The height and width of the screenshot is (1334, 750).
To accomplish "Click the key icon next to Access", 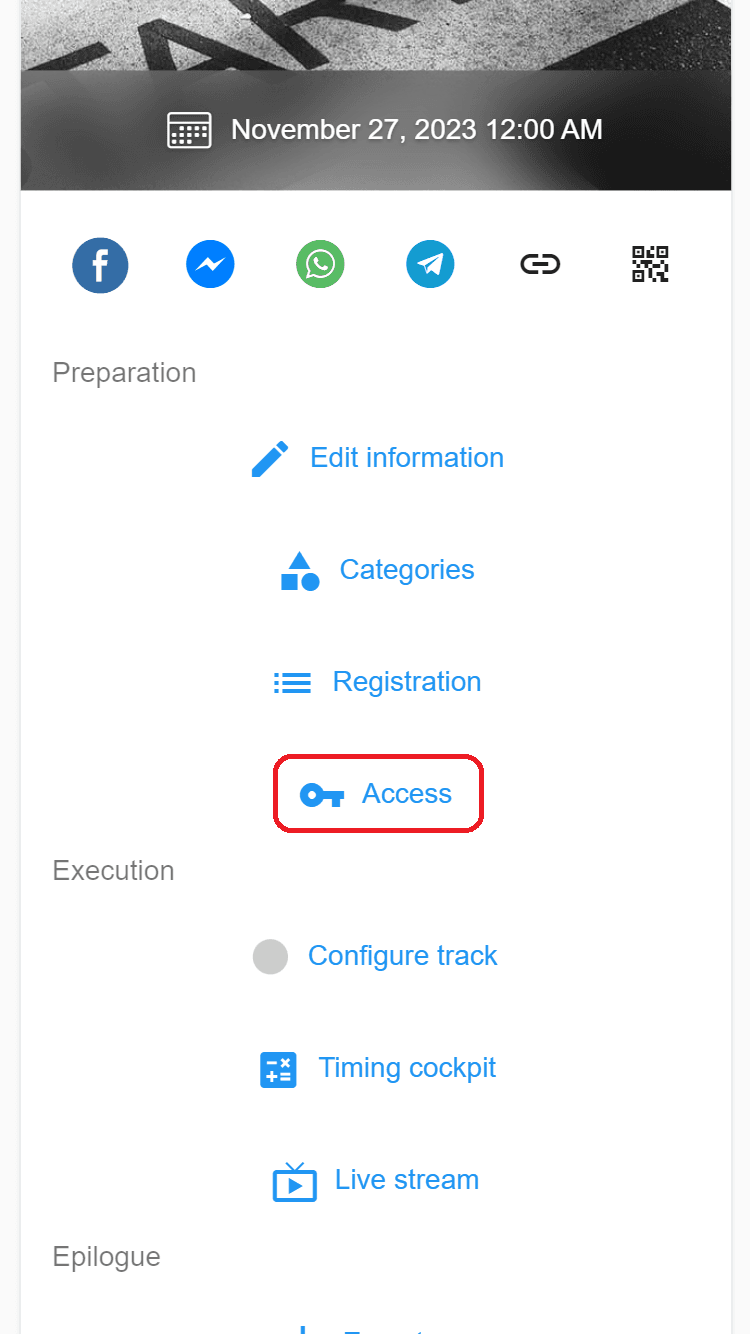I will [x=322, y=795].
